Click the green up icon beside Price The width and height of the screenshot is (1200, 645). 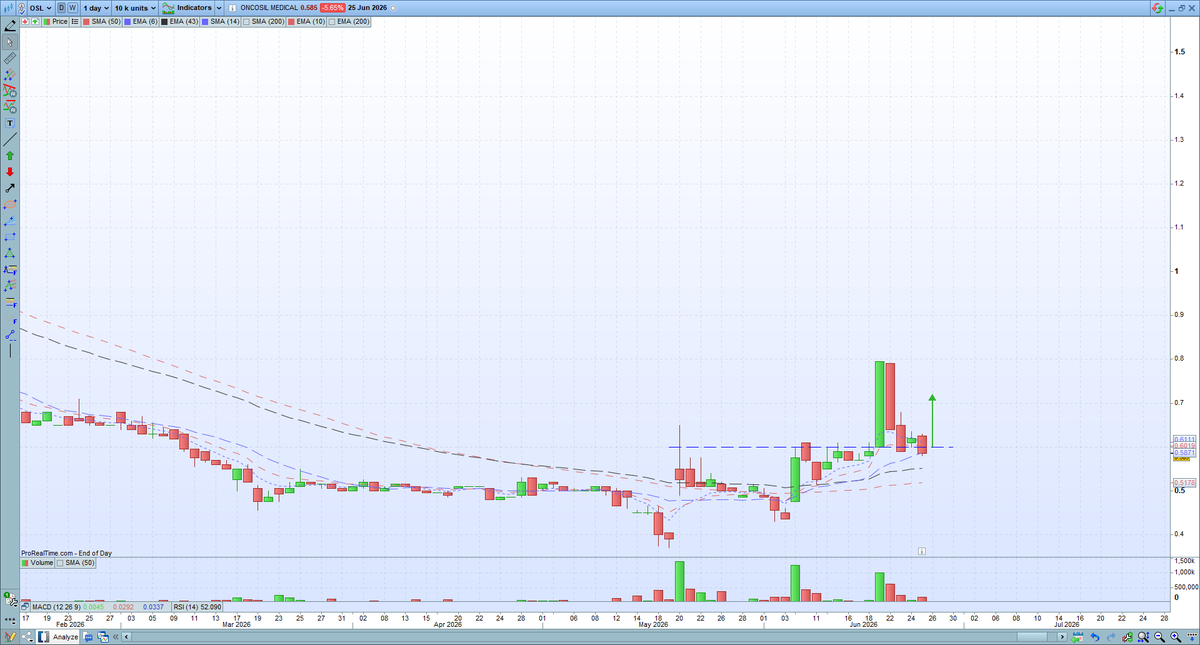point(35,21)
